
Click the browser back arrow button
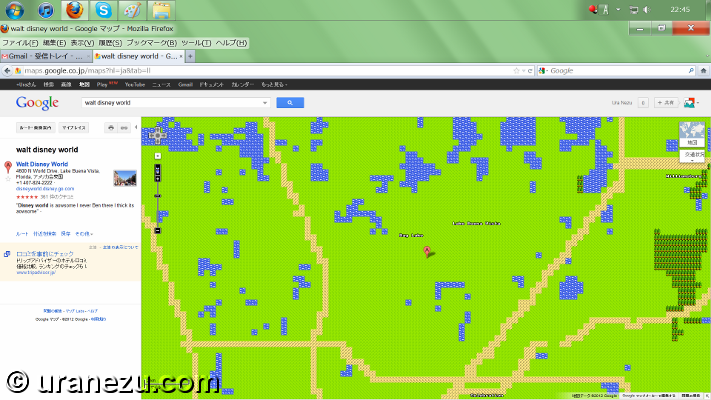pyautogui.click(x=7, y=71)
